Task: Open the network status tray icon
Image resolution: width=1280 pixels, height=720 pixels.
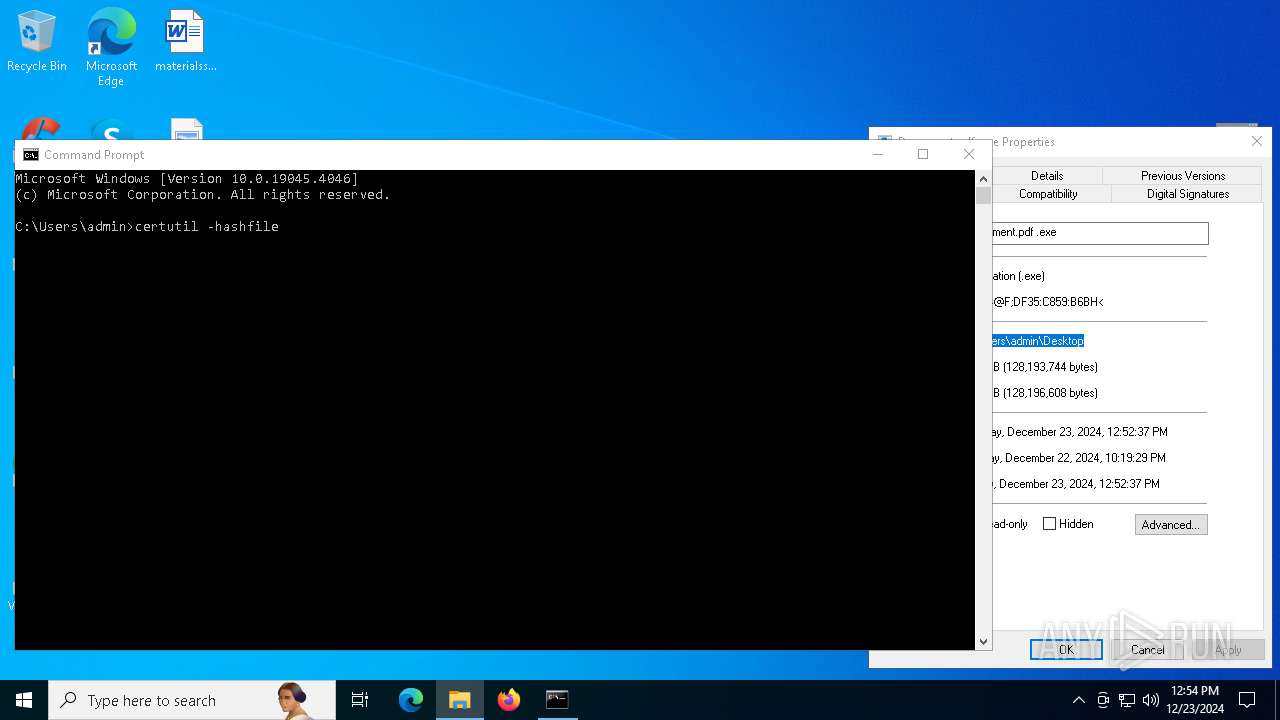Action: click(1127, 700)
